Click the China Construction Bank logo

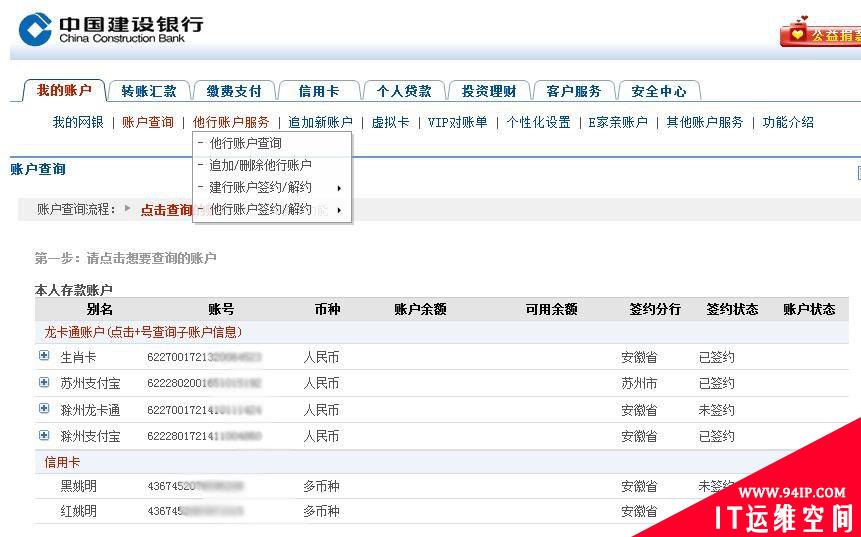[x=111, y=29]
